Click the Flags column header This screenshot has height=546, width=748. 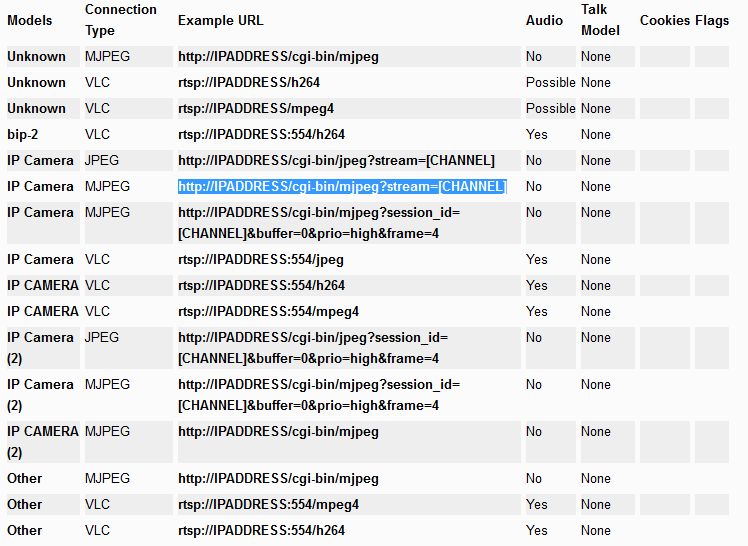click(x=712, y=21)
